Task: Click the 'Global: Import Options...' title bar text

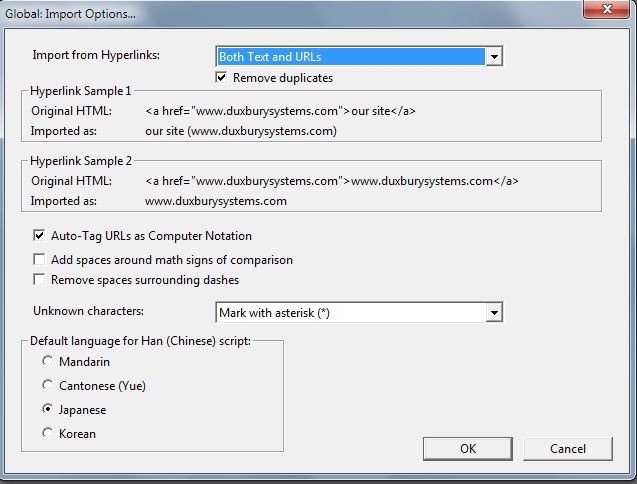Action: click(x=70, y=14)
